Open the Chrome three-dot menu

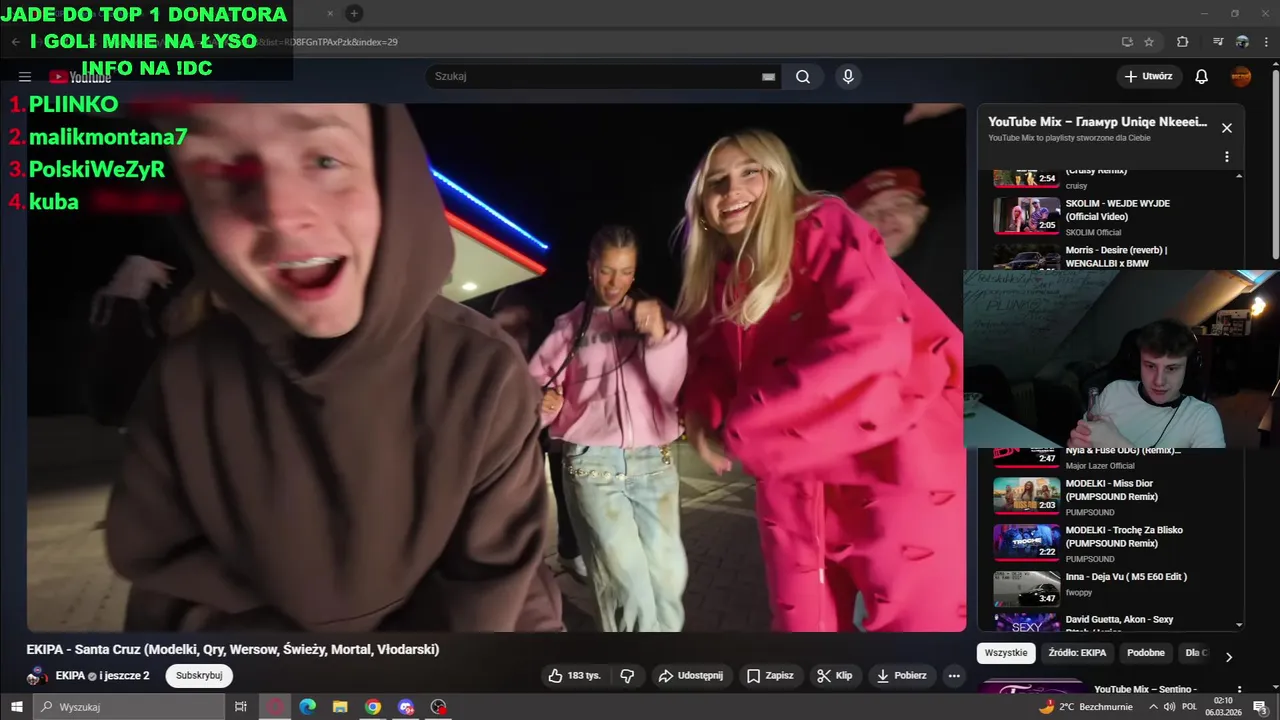click(x=1265, y=42)
